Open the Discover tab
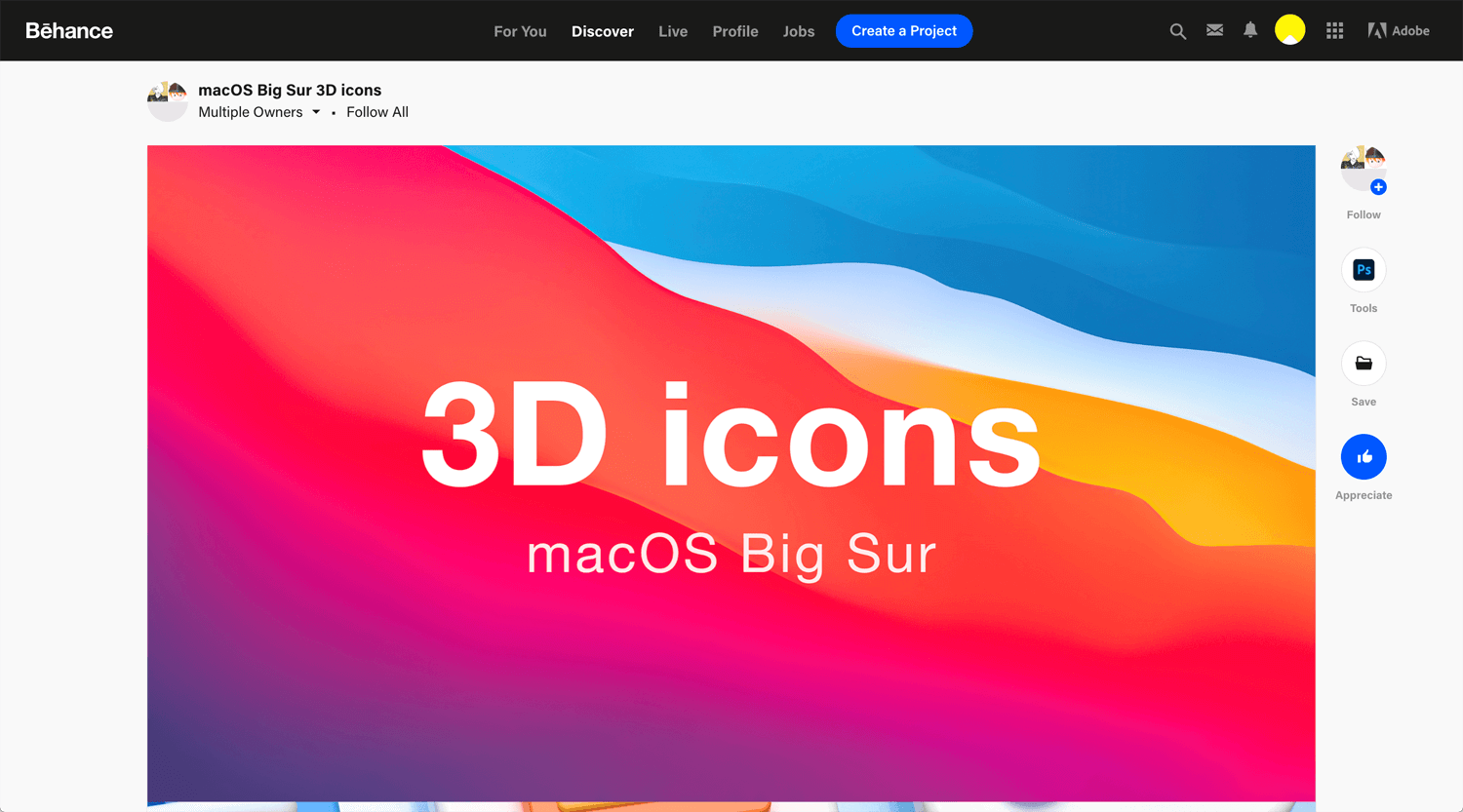This screenshot has height=812, width=1463. (x=603, y=31)
